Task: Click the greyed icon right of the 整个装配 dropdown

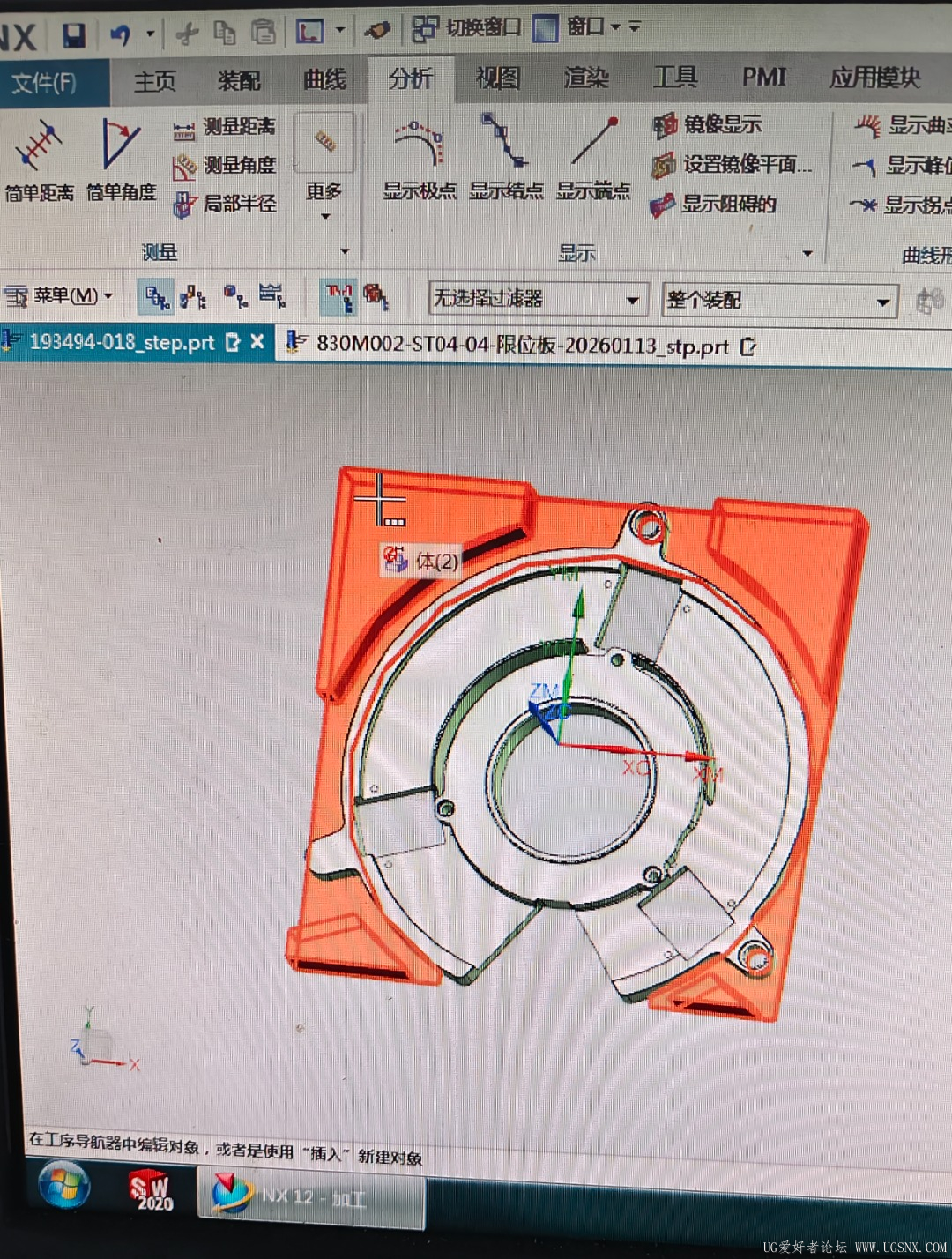Action: pos(929,301)
